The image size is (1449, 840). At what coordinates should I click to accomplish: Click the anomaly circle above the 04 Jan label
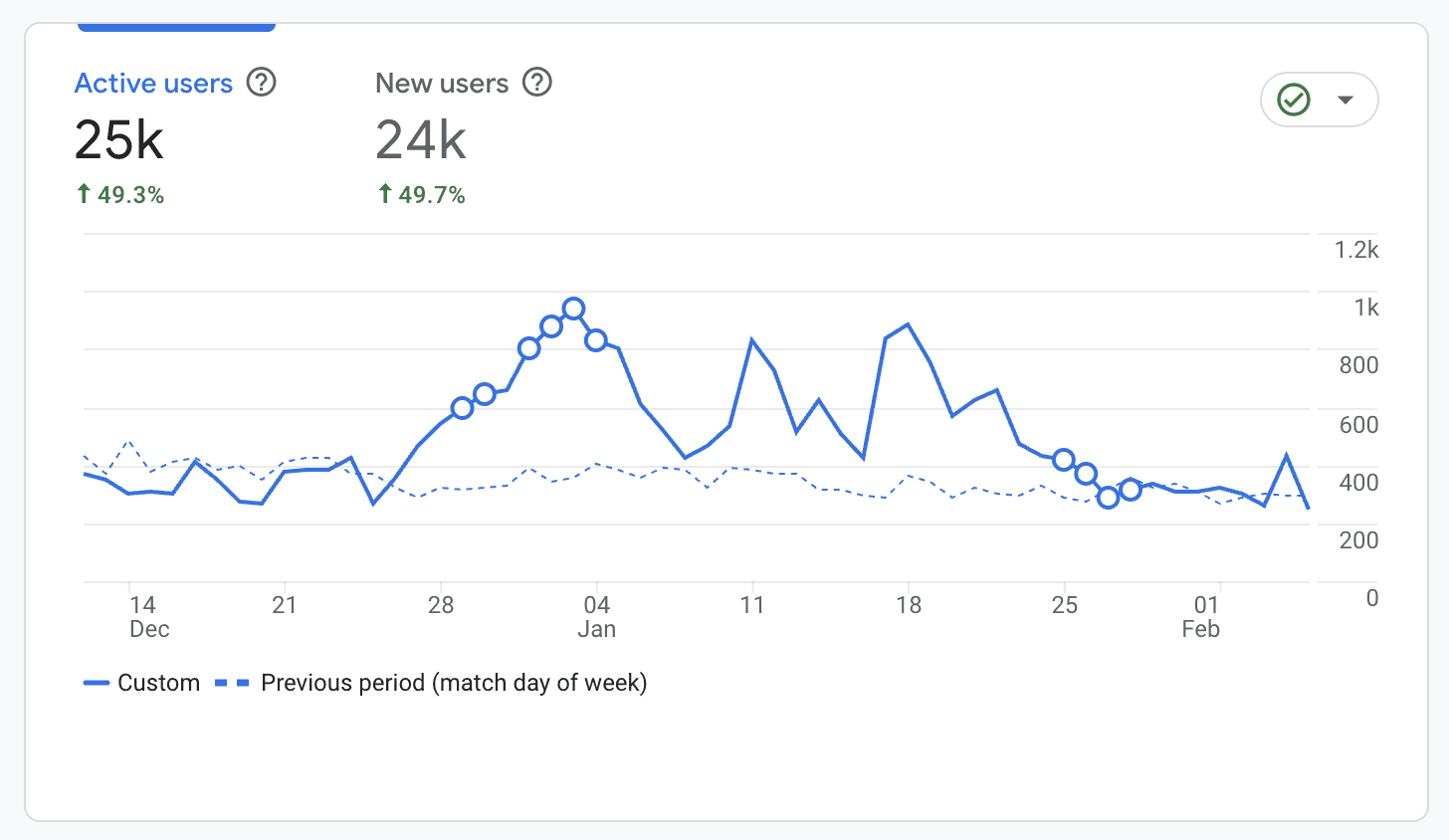click(596, 340)
